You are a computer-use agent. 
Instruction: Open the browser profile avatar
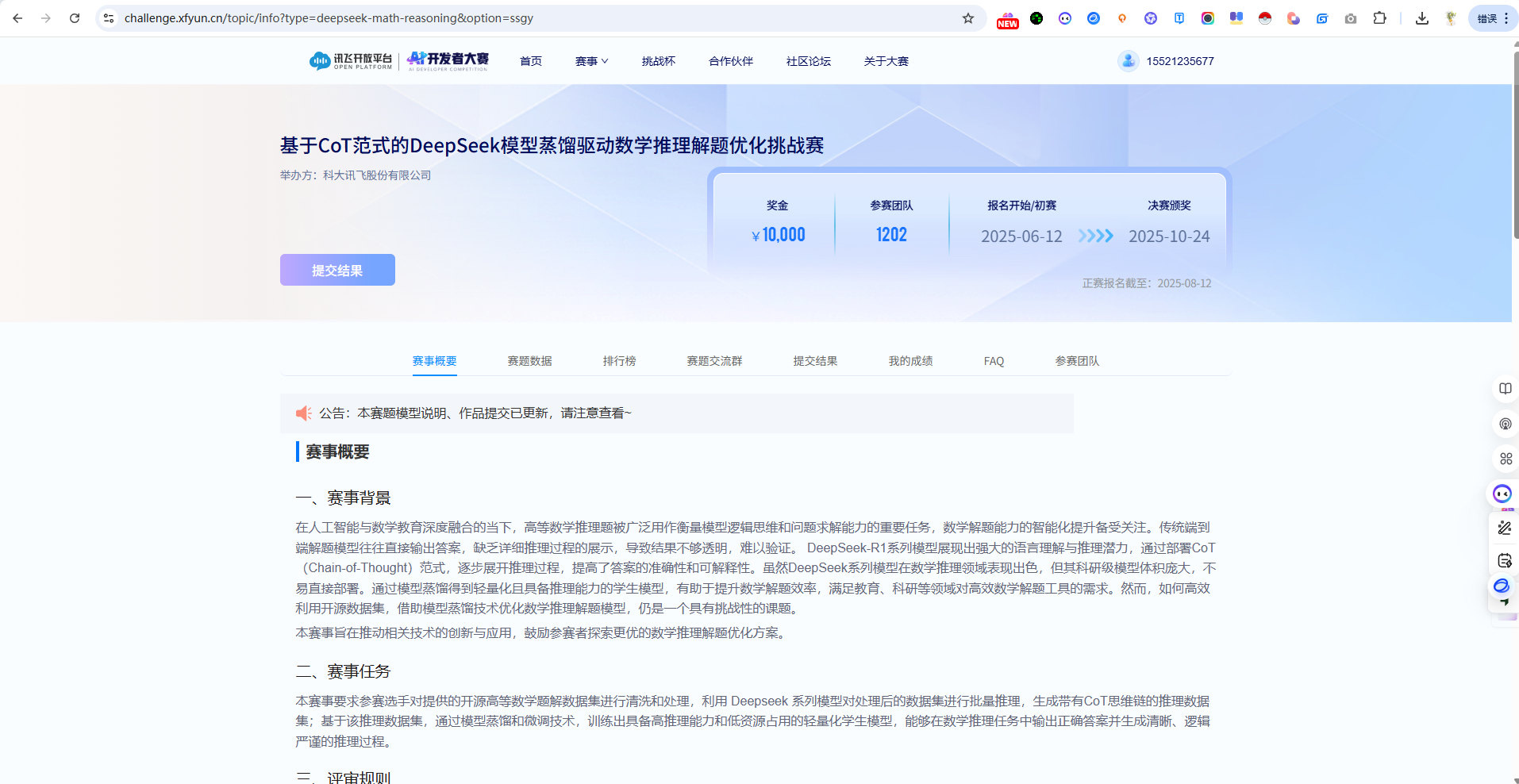click(1451, 18)
